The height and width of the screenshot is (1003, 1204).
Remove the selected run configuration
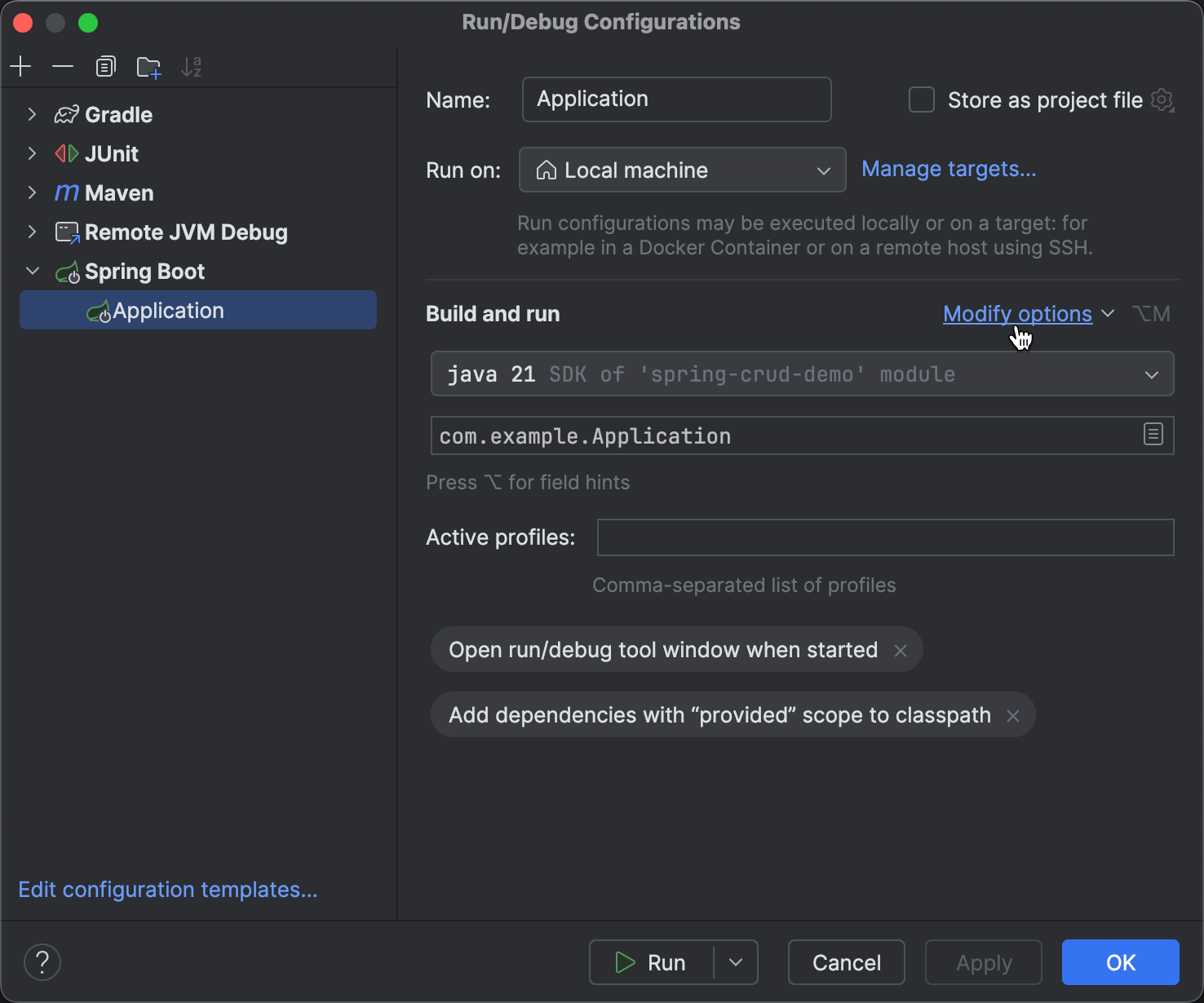tap(63, 66)
